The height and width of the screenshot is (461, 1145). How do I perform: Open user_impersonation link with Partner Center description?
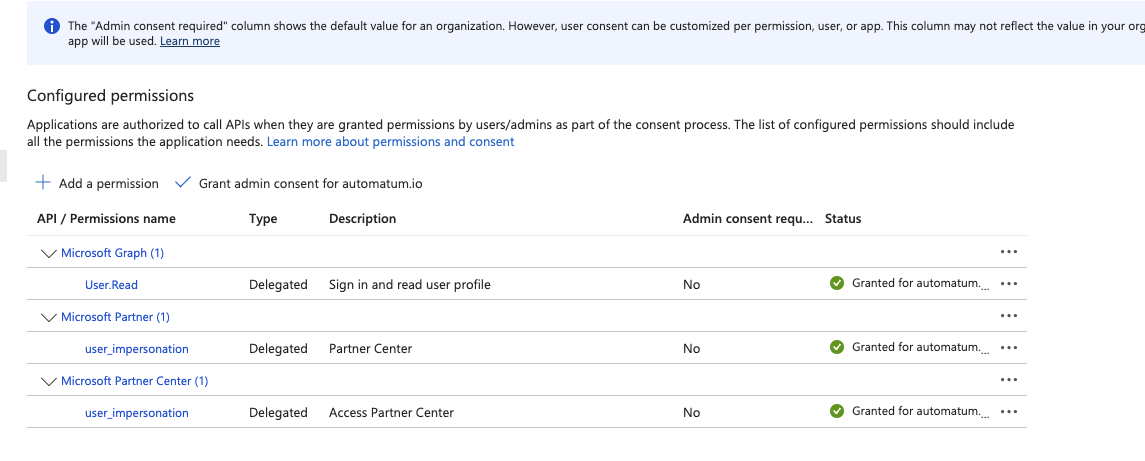coord(137,349)
